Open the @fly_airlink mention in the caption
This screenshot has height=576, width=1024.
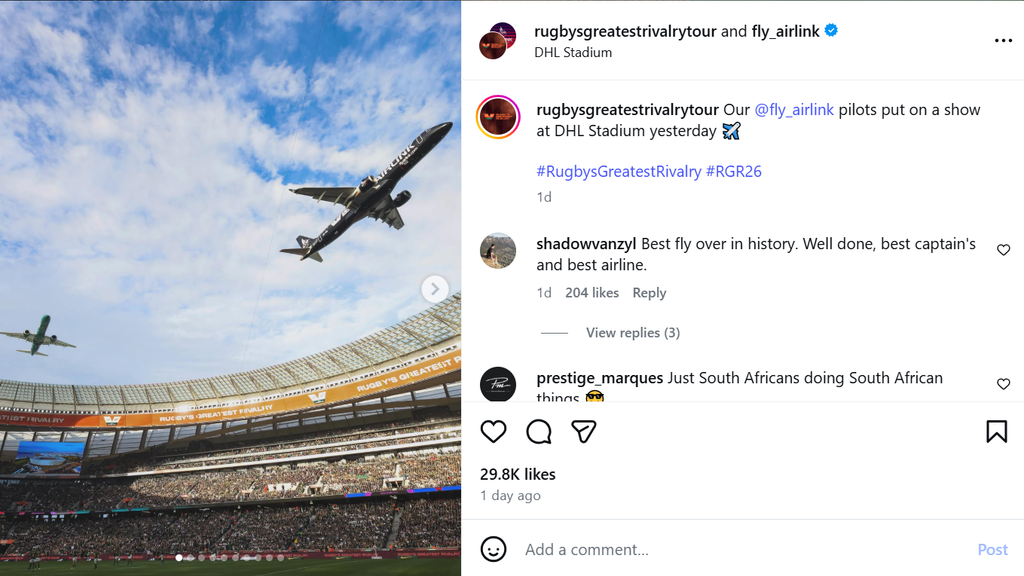(x=794, y=110)
